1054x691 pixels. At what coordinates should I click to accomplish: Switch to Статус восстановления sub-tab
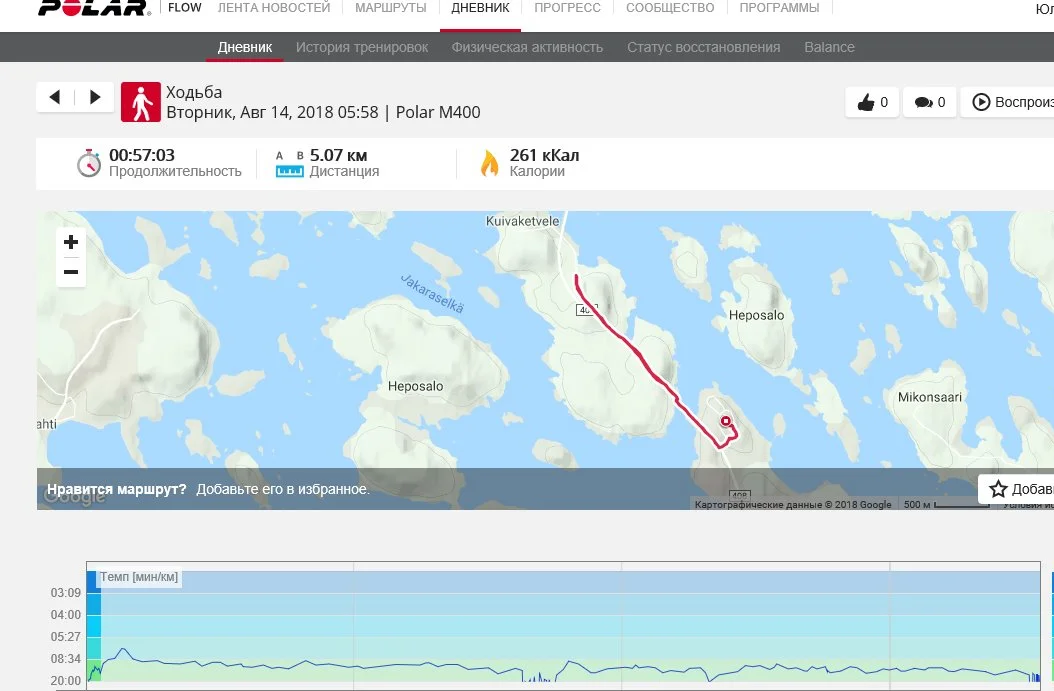pyautogui.click(x=704, y=47)
